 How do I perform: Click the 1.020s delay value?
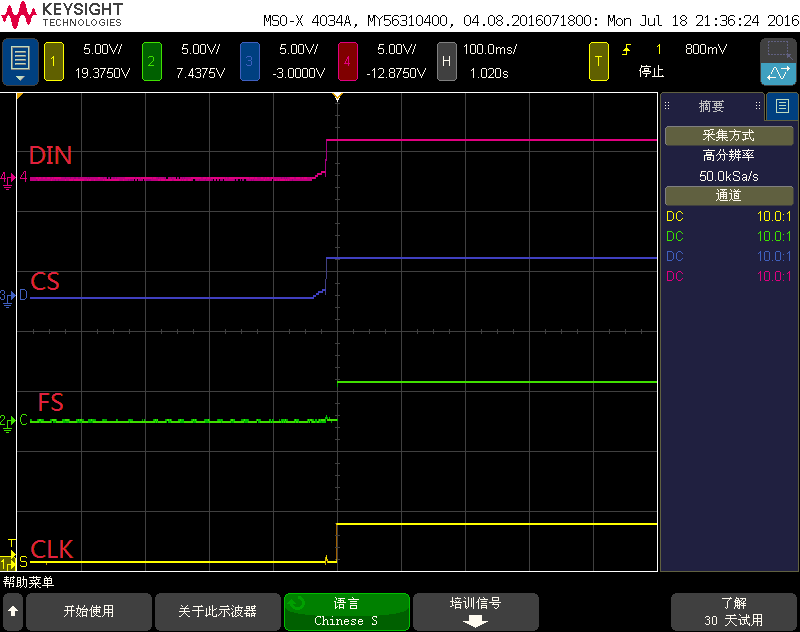(489, 73)
